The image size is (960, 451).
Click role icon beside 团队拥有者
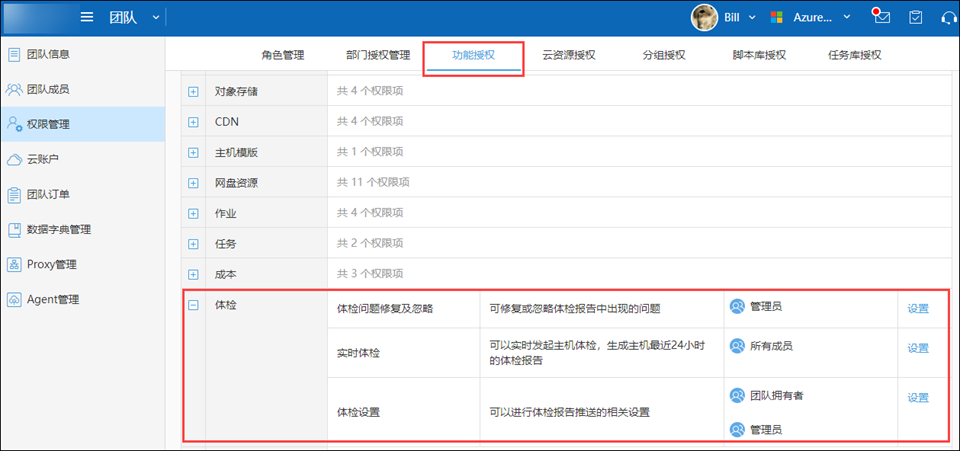[x=737, y=395]
